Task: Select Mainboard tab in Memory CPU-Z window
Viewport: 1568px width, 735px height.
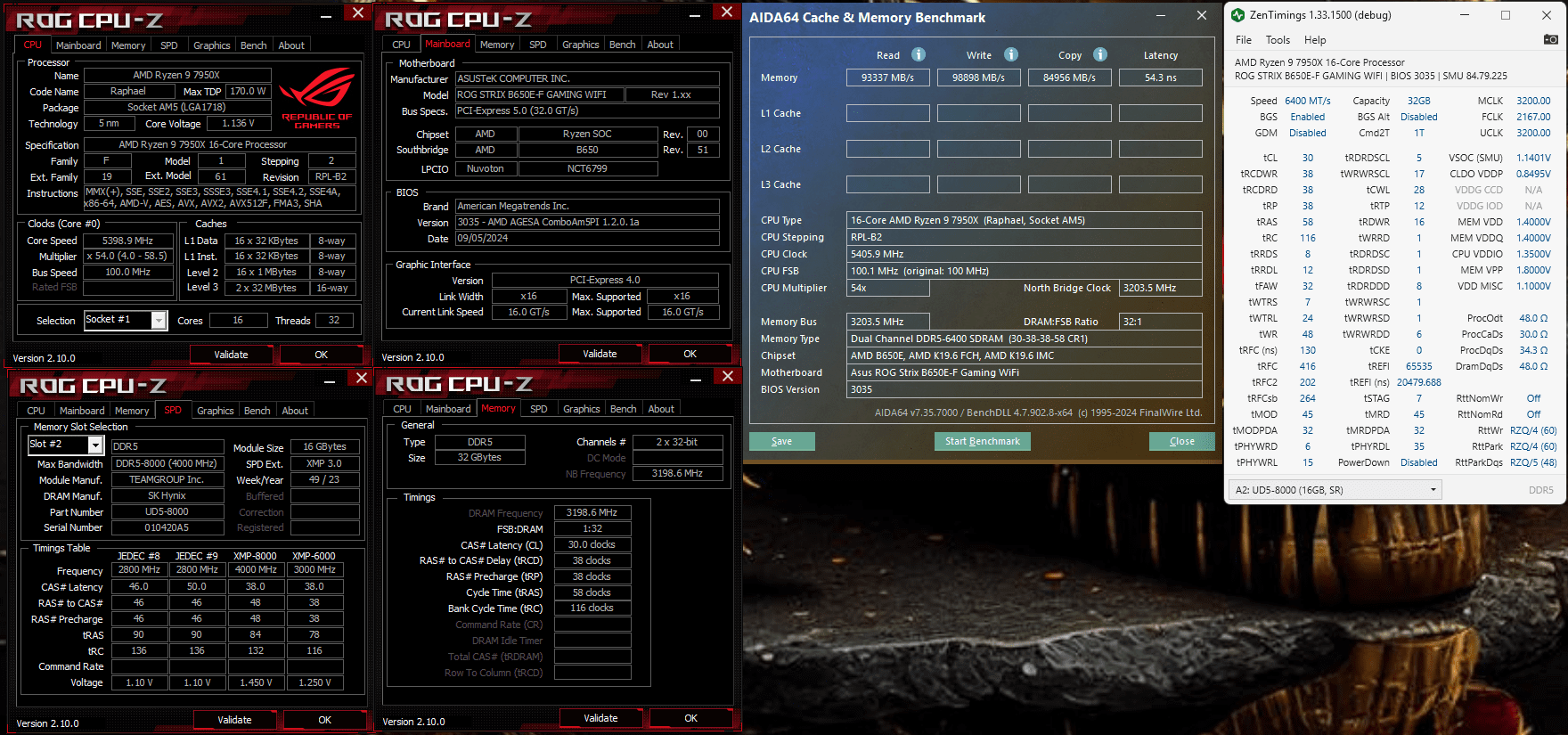Action: click(x=448, y=409)
